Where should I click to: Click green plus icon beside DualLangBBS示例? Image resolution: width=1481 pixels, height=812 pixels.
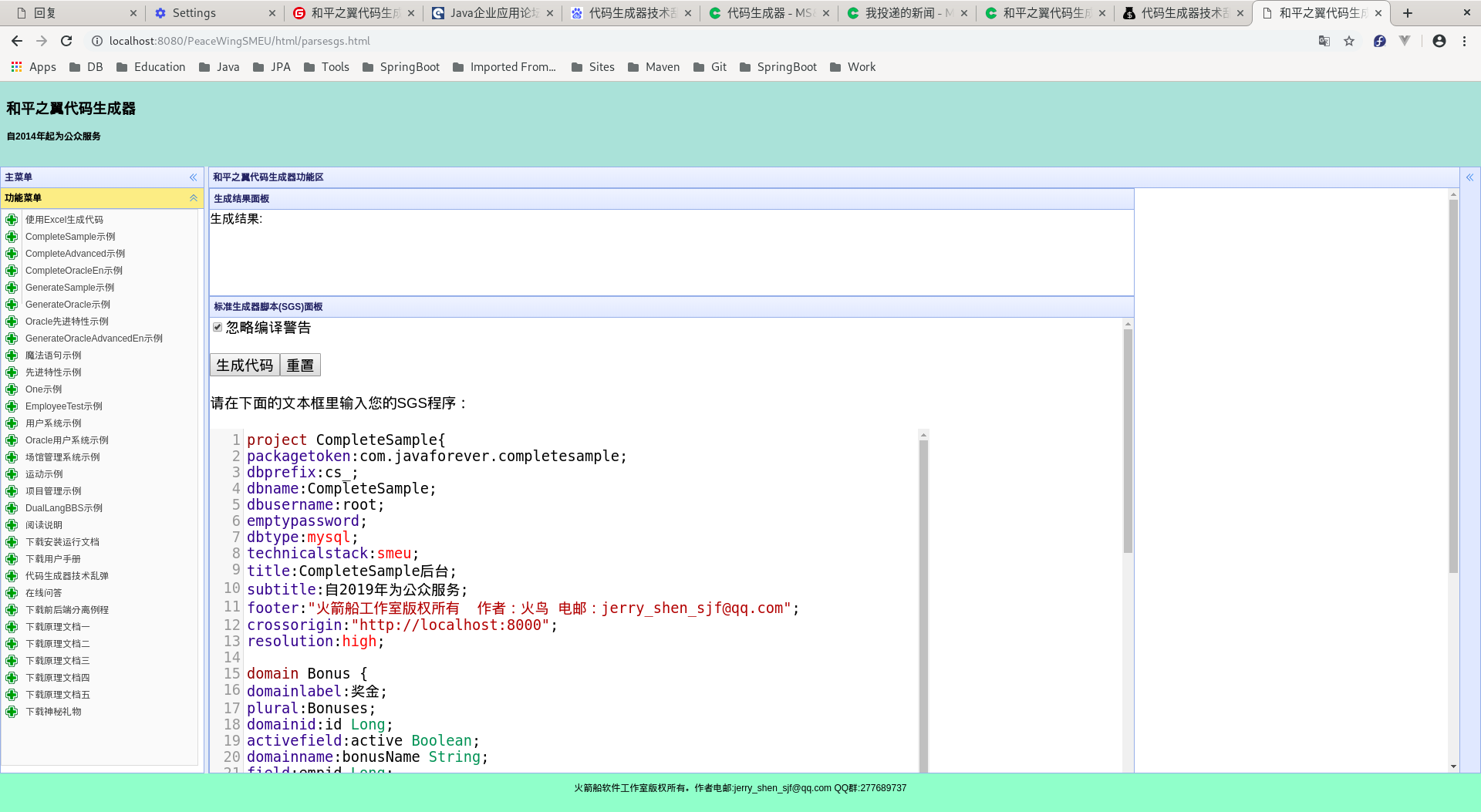click(12, 508)
